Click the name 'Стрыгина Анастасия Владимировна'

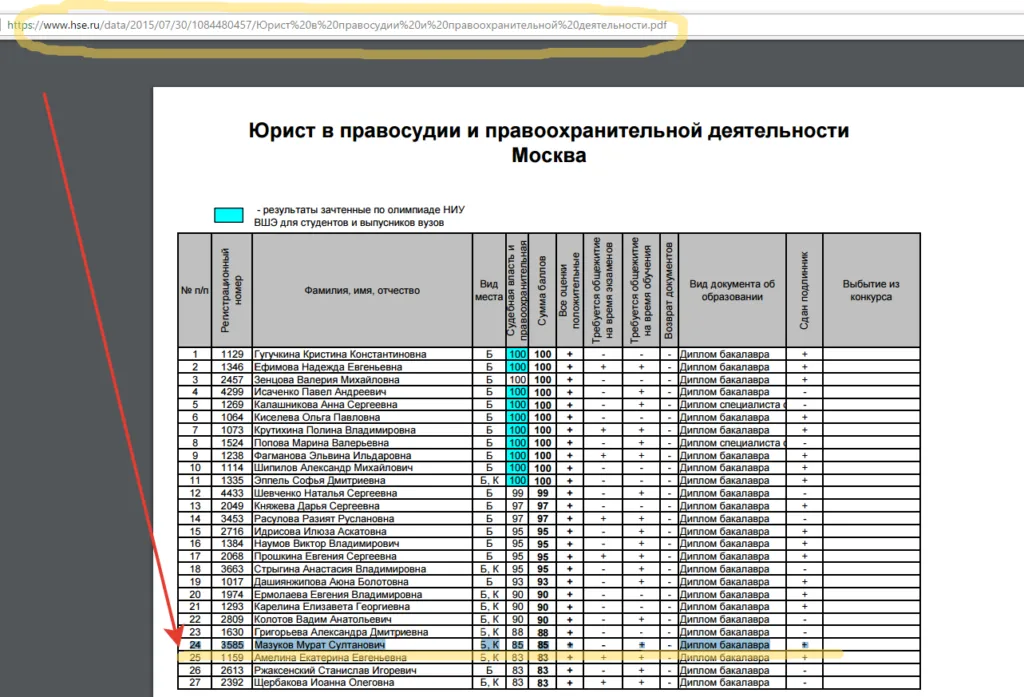340,569
